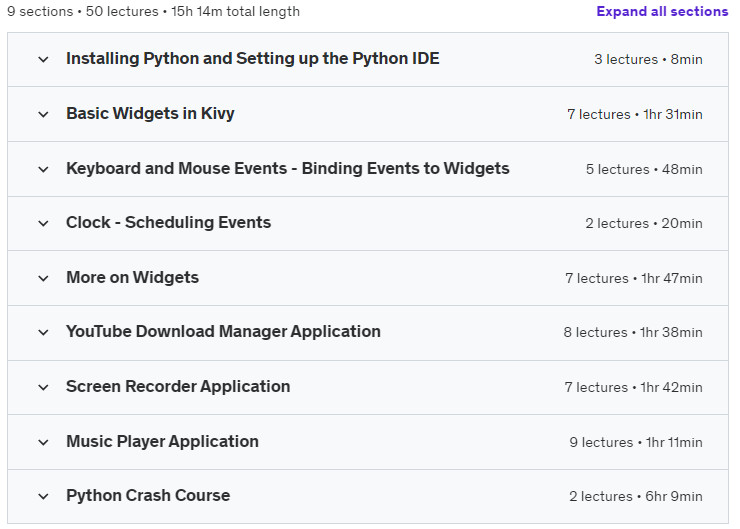Expand chevron for More on Widgets
Screen dimensions: 740x529
coord(43,278)
